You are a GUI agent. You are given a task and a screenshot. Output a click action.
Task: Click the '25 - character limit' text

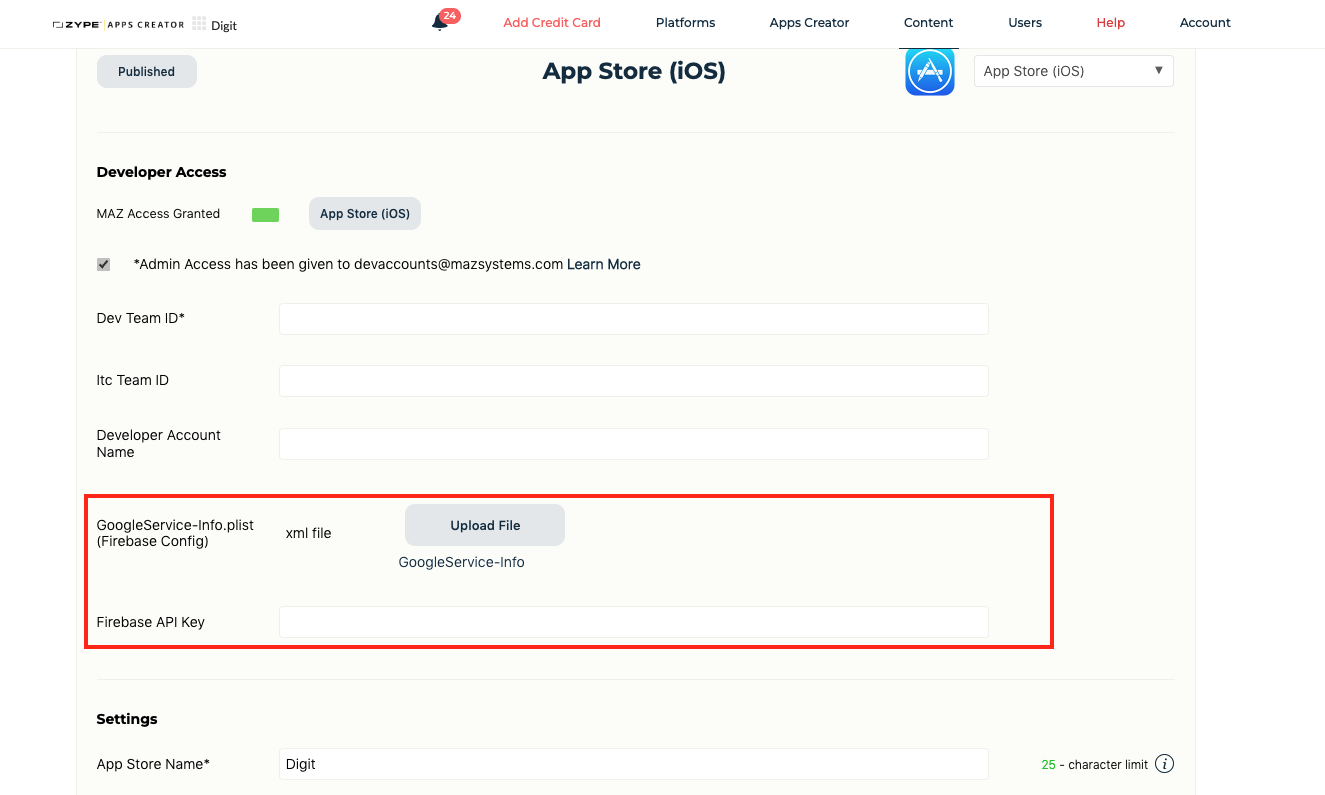pyautogui.click(x=1095, y=765)
